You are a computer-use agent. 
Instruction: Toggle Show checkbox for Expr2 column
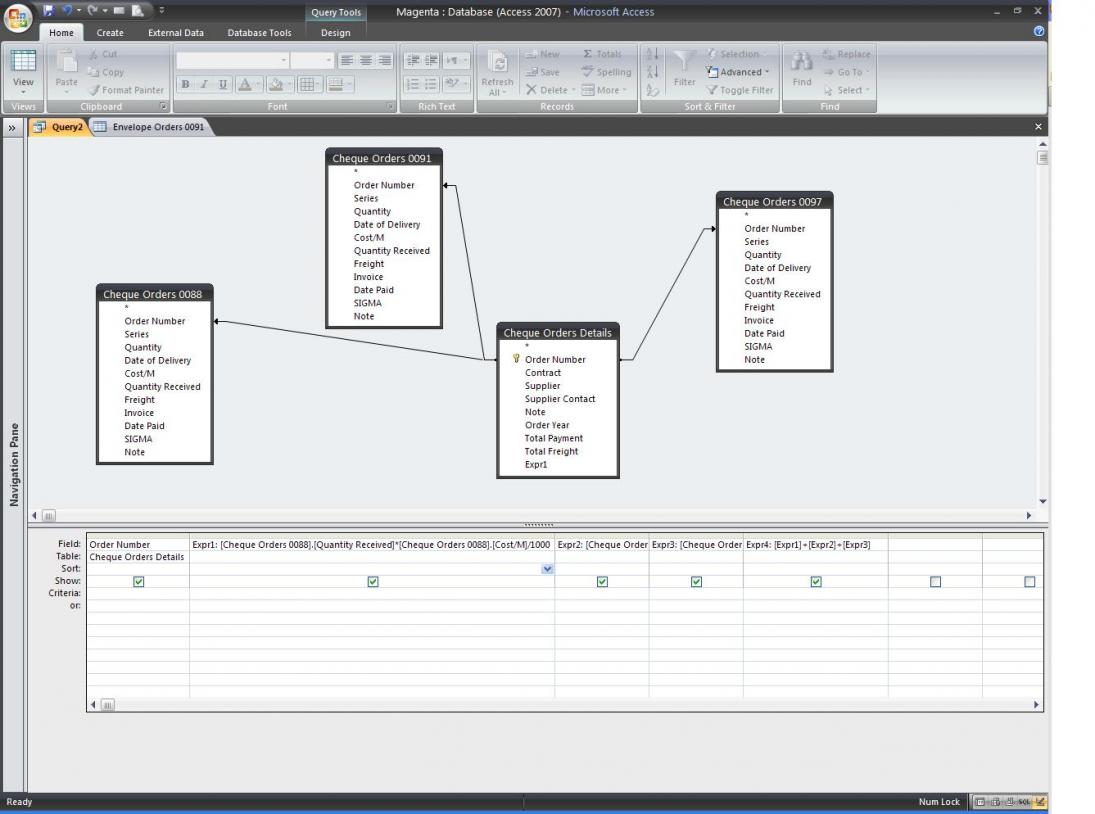click(x=602, y=582)
